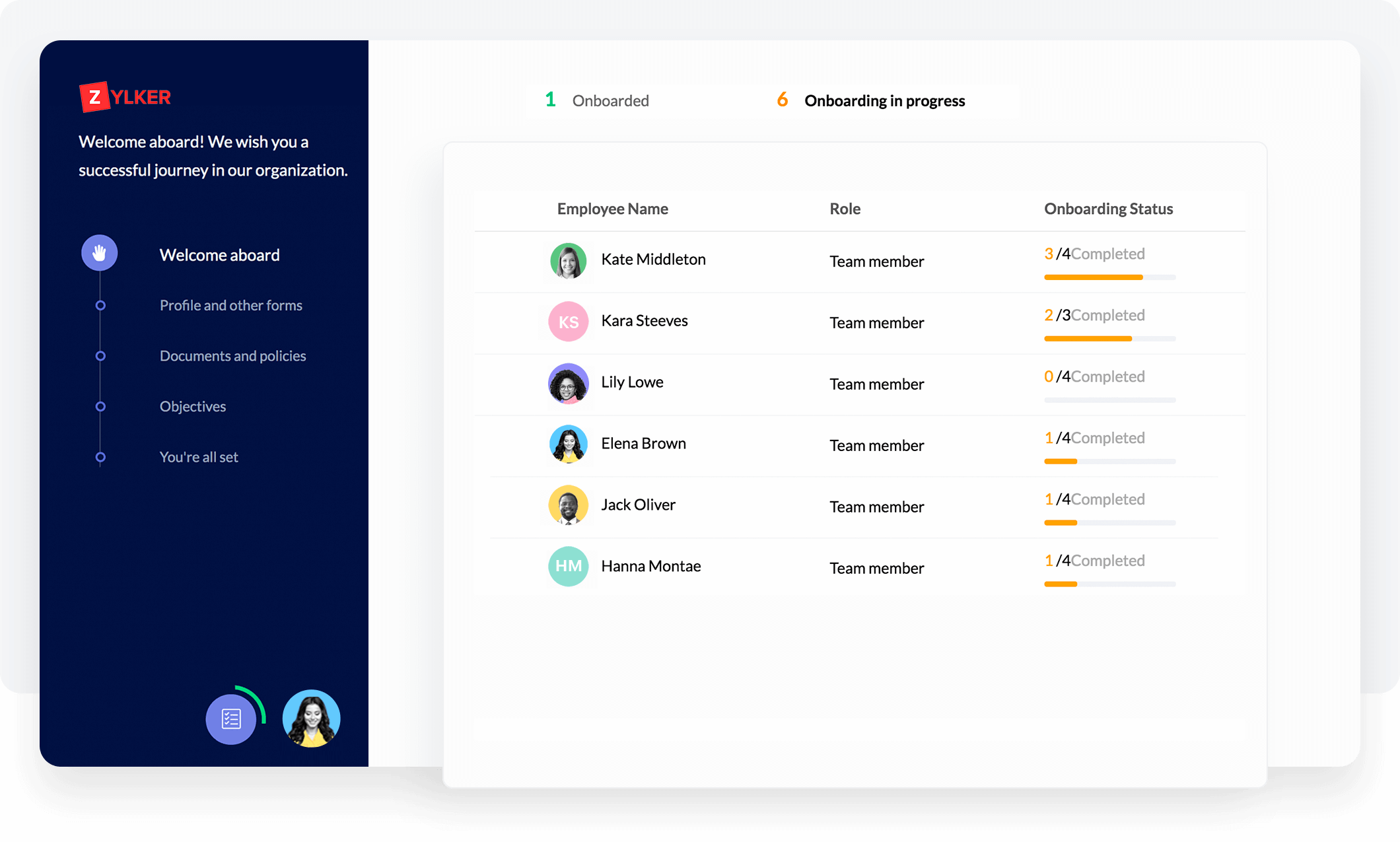Click the Zylker logo

click(125, 97)
